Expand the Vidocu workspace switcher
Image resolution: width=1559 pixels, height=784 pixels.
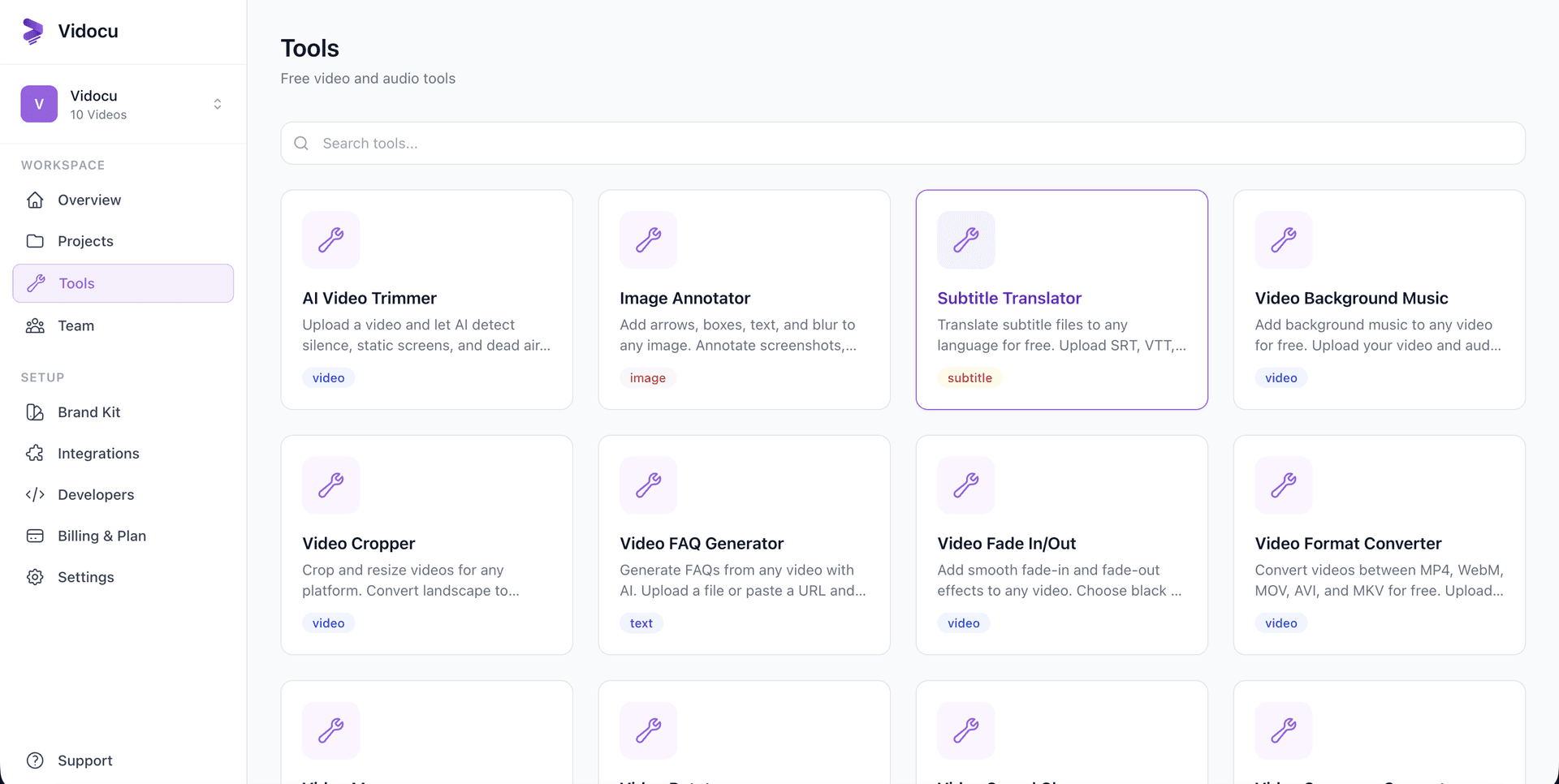217,104
